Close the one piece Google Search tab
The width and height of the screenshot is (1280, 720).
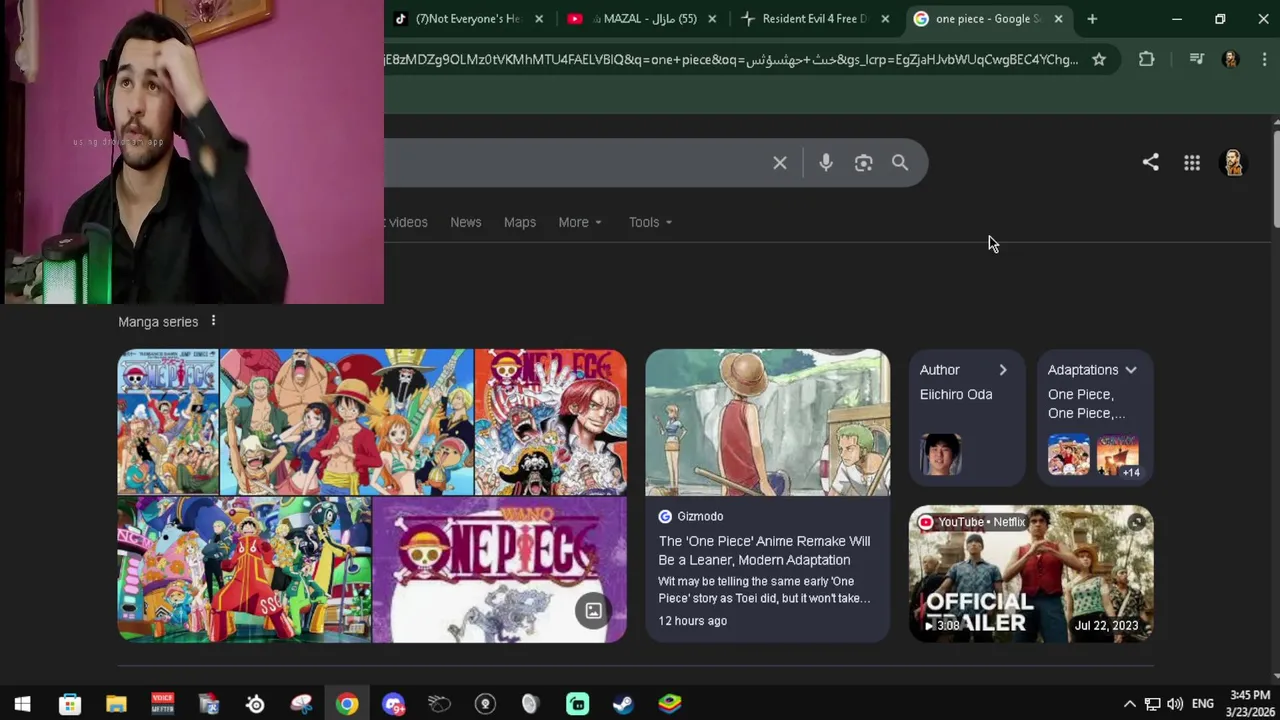click(1058, 19)
